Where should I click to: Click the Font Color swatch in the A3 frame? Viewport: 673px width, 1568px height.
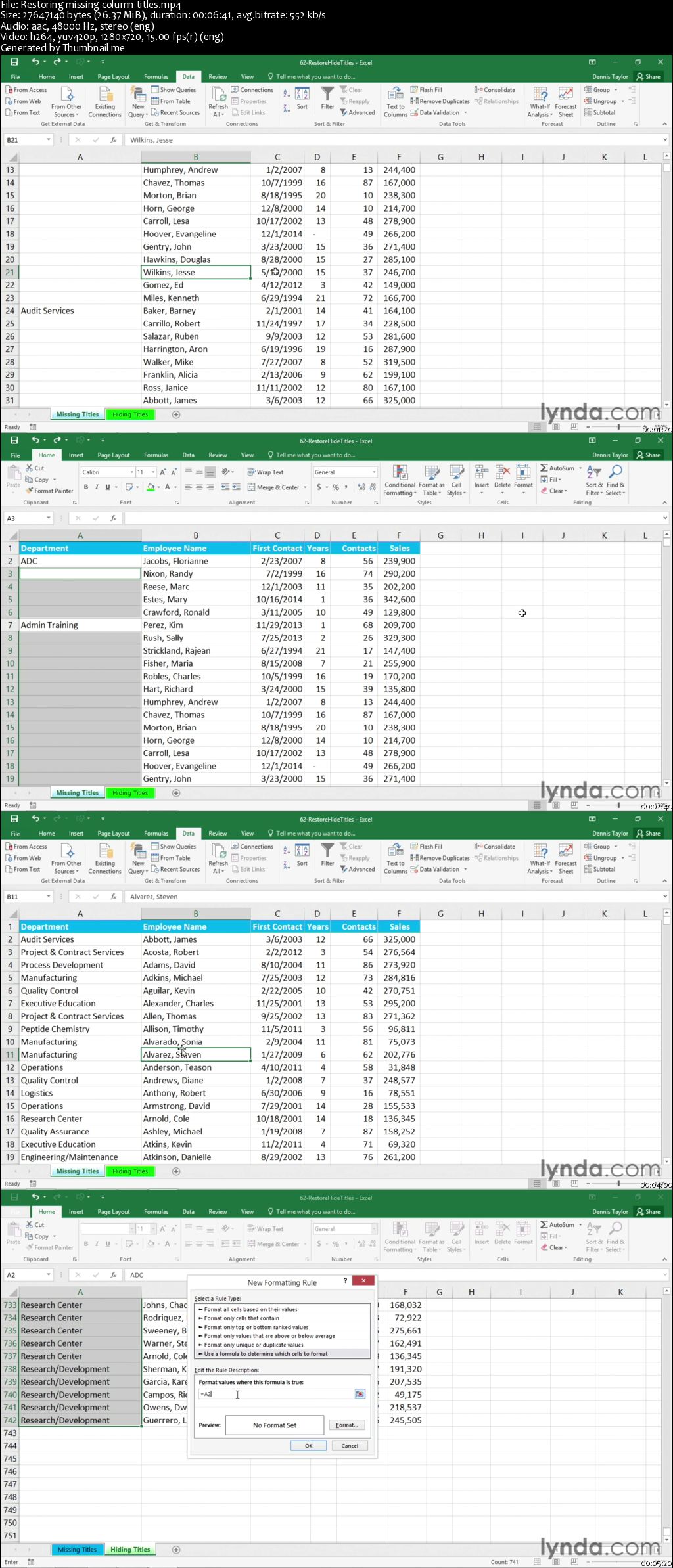click(167, 487)
